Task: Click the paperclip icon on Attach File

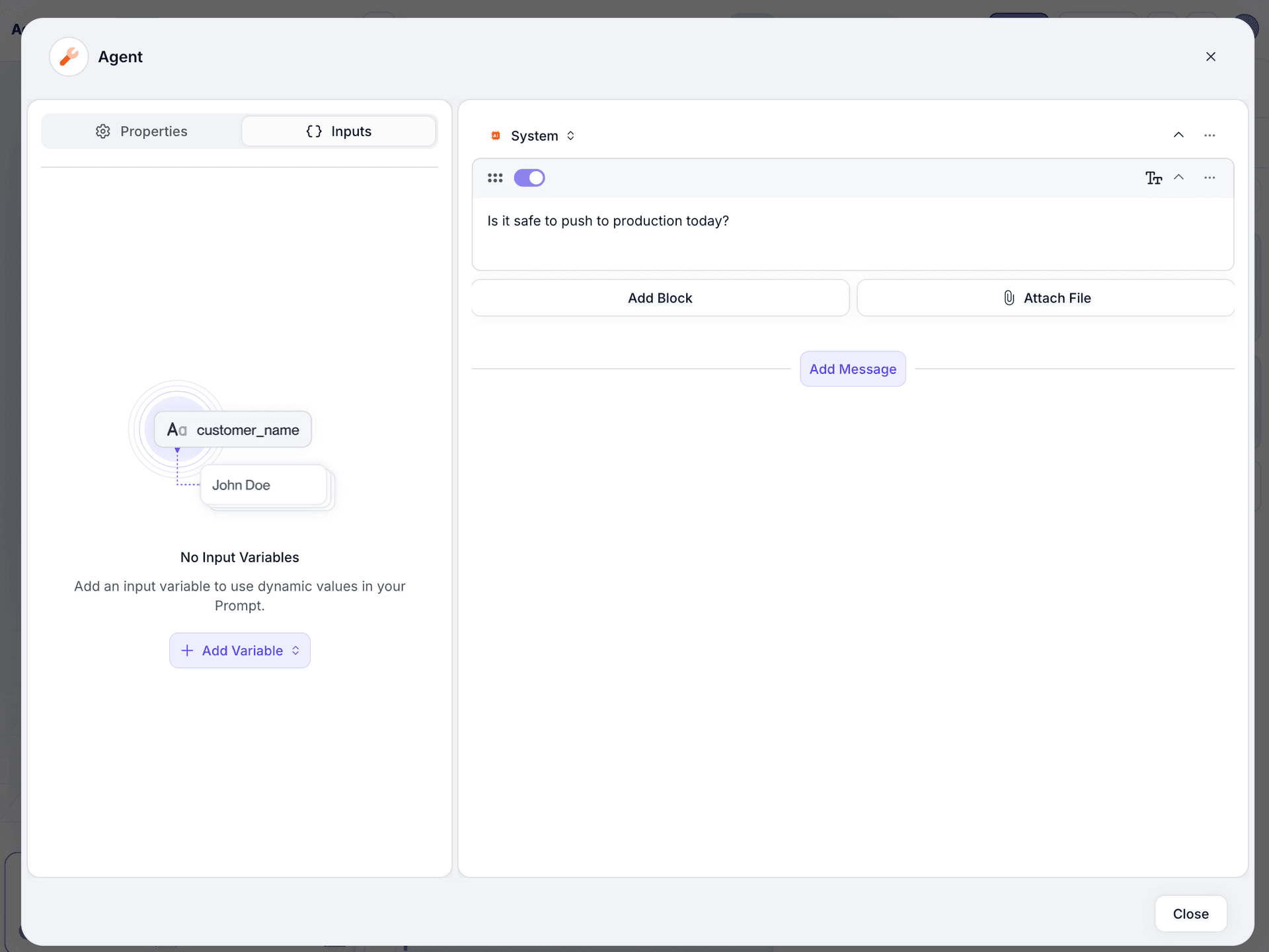Action: pyautogui.click(x=1008, y=297)
